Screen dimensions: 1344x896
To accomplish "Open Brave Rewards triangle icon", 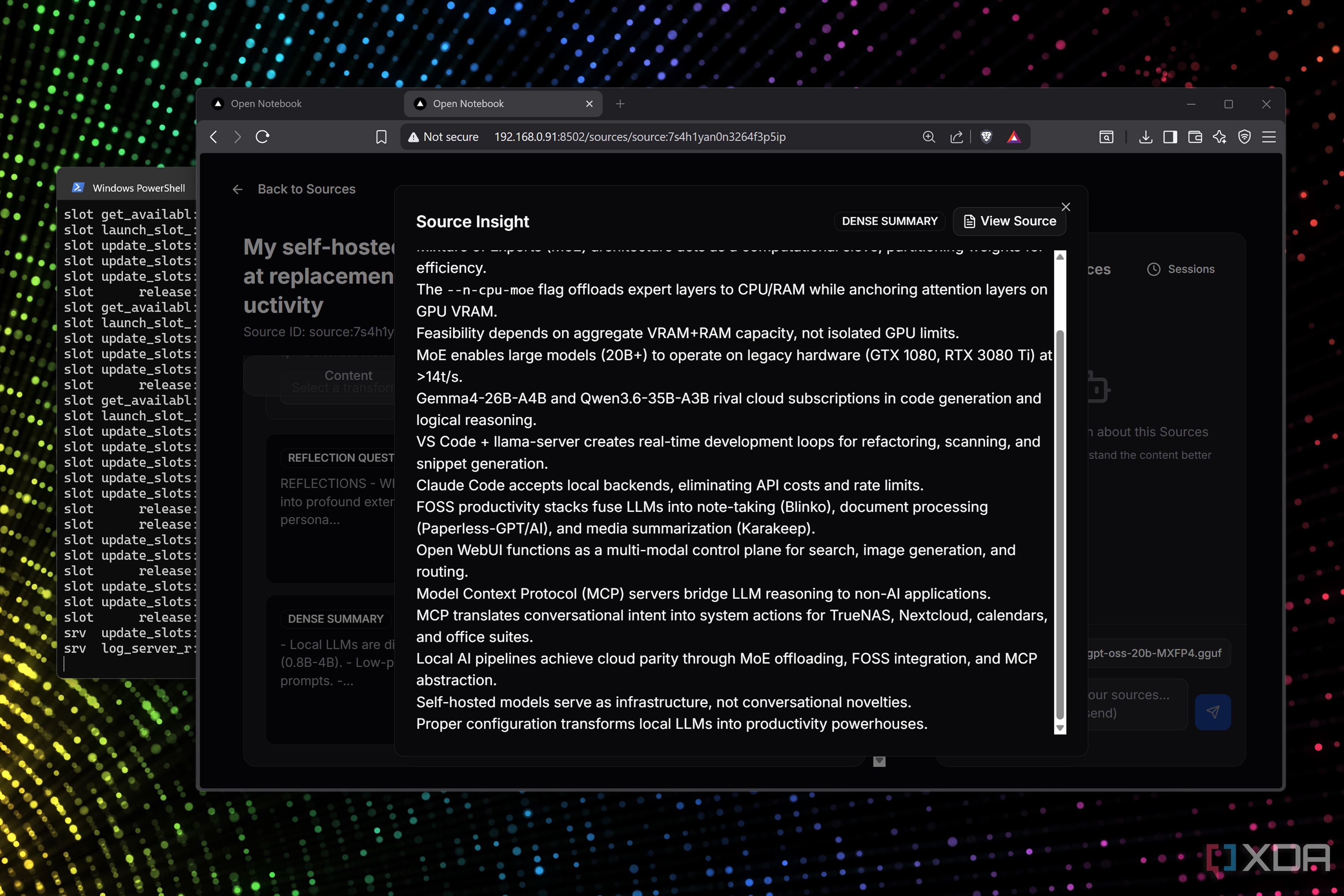I will coord(1014,137).
